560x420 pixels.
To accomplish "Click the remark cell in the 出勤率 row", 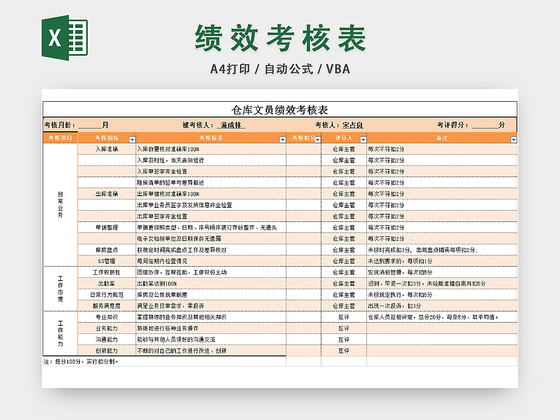I will (x=442, y=284).
